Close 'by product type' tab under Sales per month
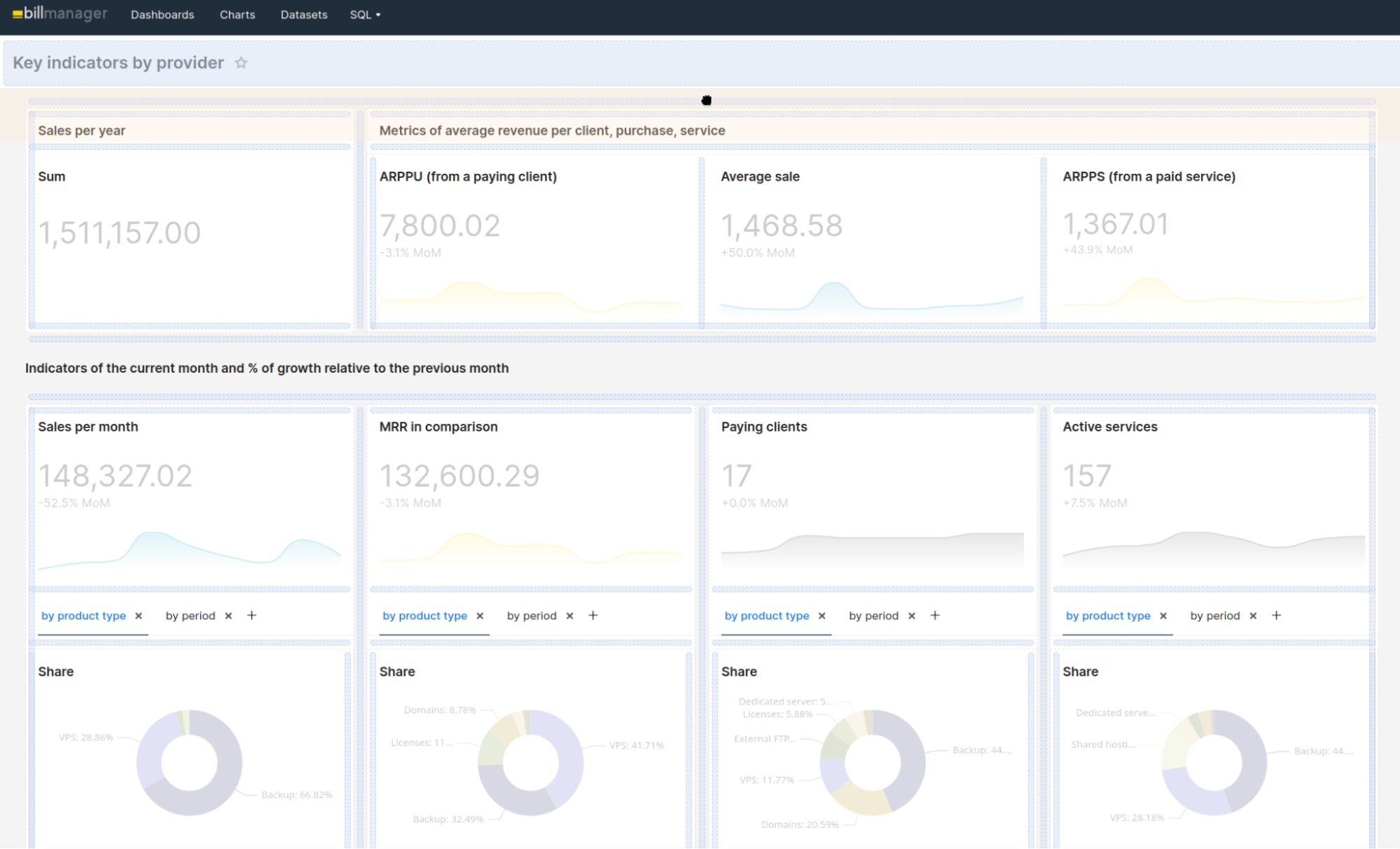This screenshot has height=849, width=1400. click(x=139, y=616)
